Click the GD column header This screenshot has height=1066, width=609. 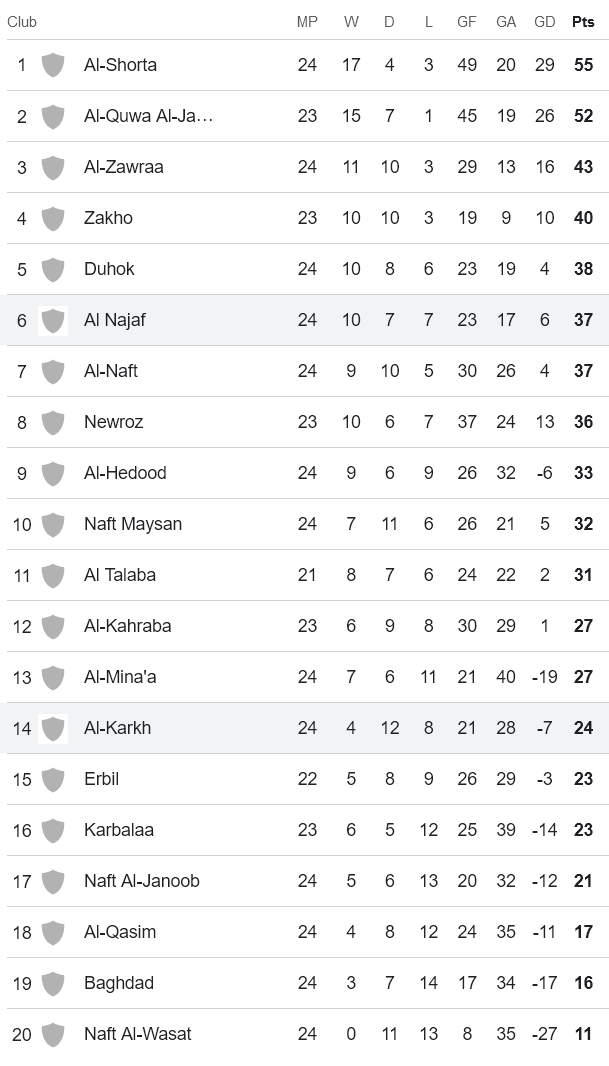point(544,22)
